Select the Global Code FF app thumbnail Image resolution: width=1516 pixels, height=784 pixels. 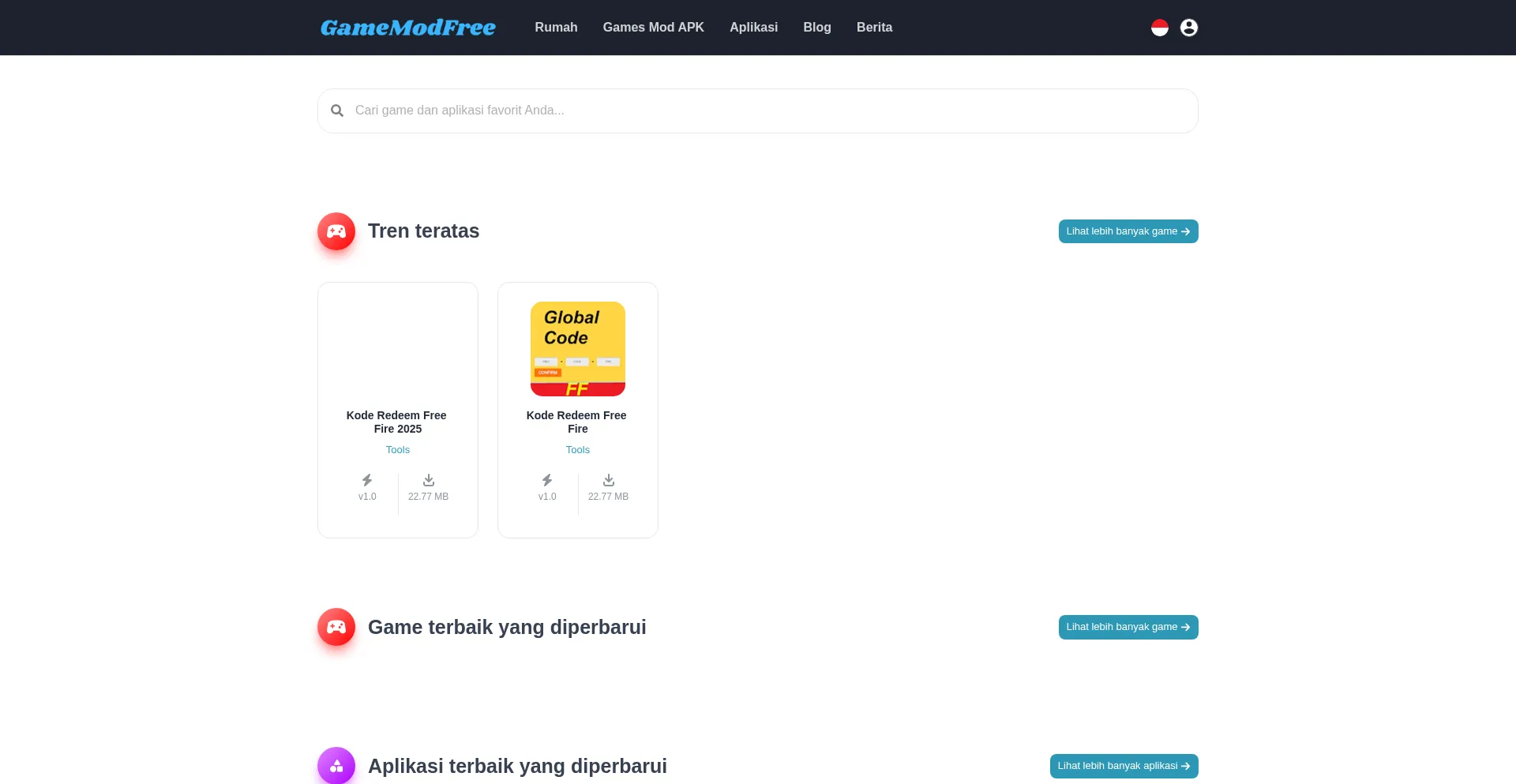click(577, 348)
